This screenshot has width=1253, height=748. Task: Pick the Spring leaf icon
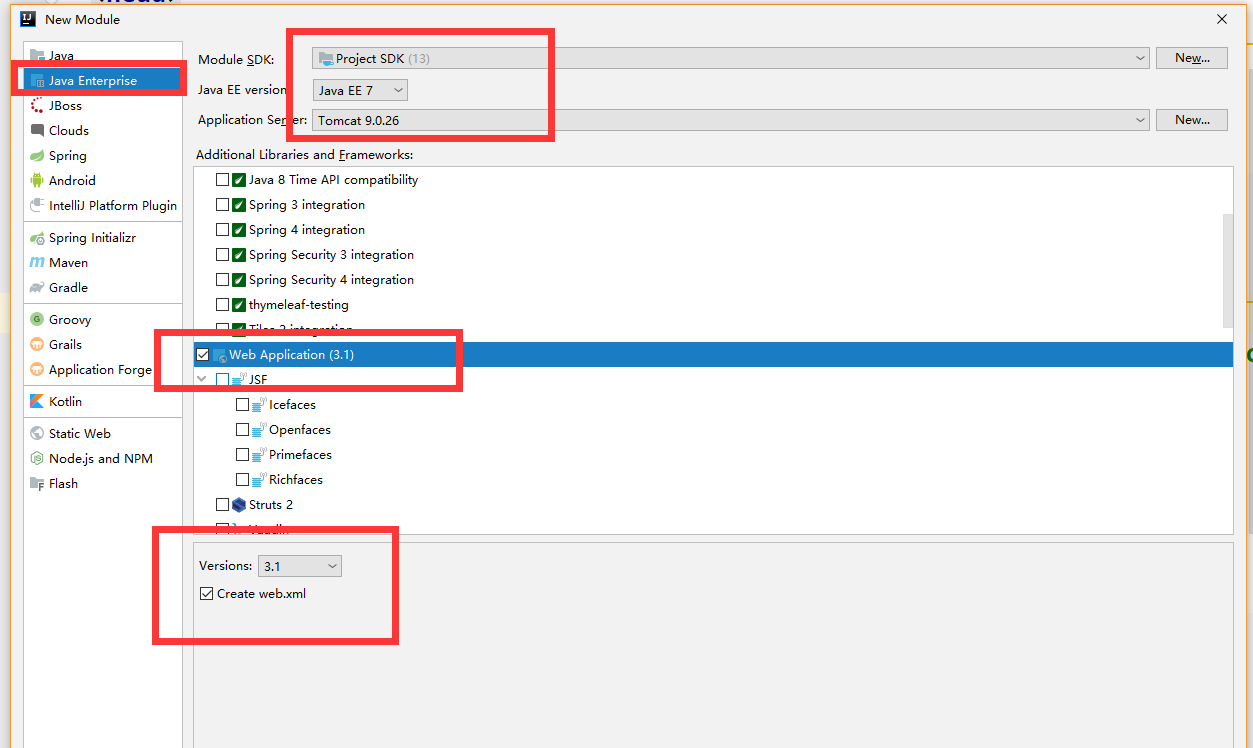click(37, 155)
